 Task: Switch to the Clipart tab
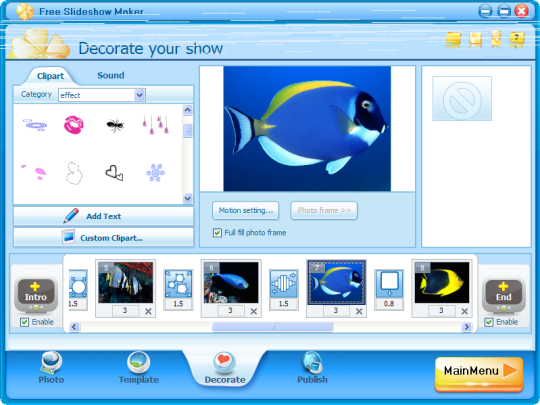pyautogui.click(x=50, y=76)
